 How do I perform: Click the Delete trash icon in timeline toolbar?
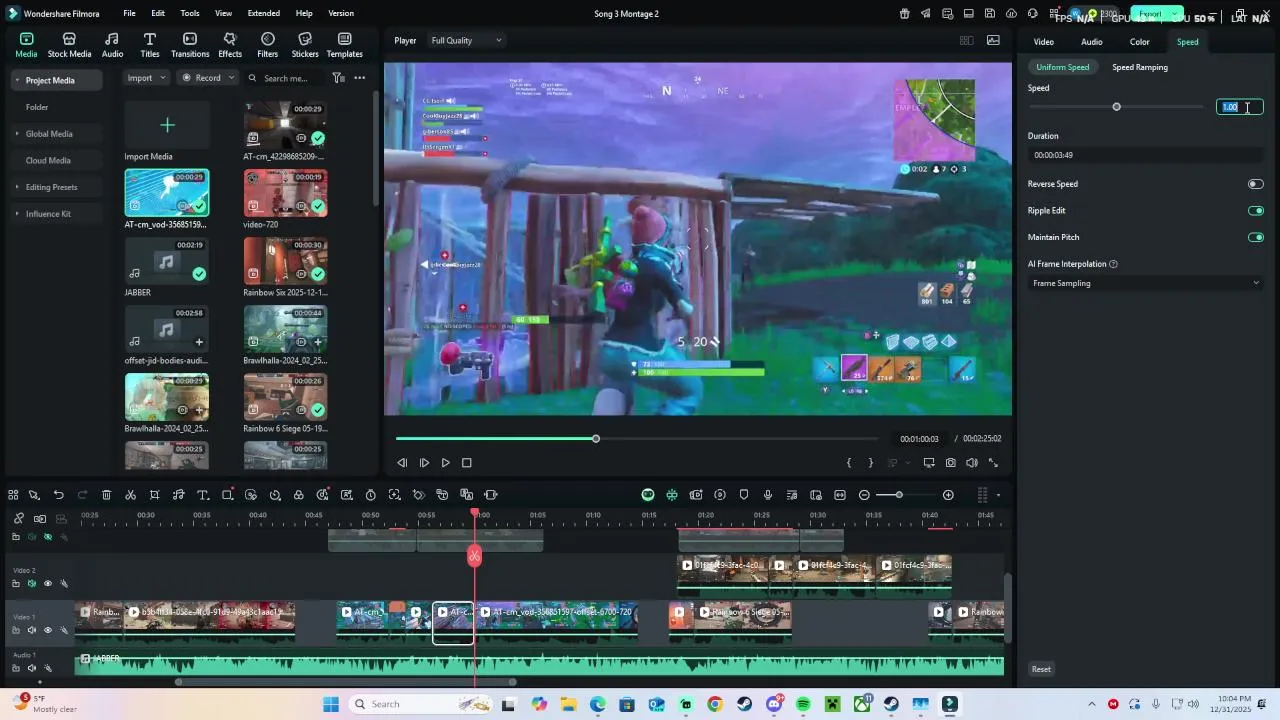106,495
